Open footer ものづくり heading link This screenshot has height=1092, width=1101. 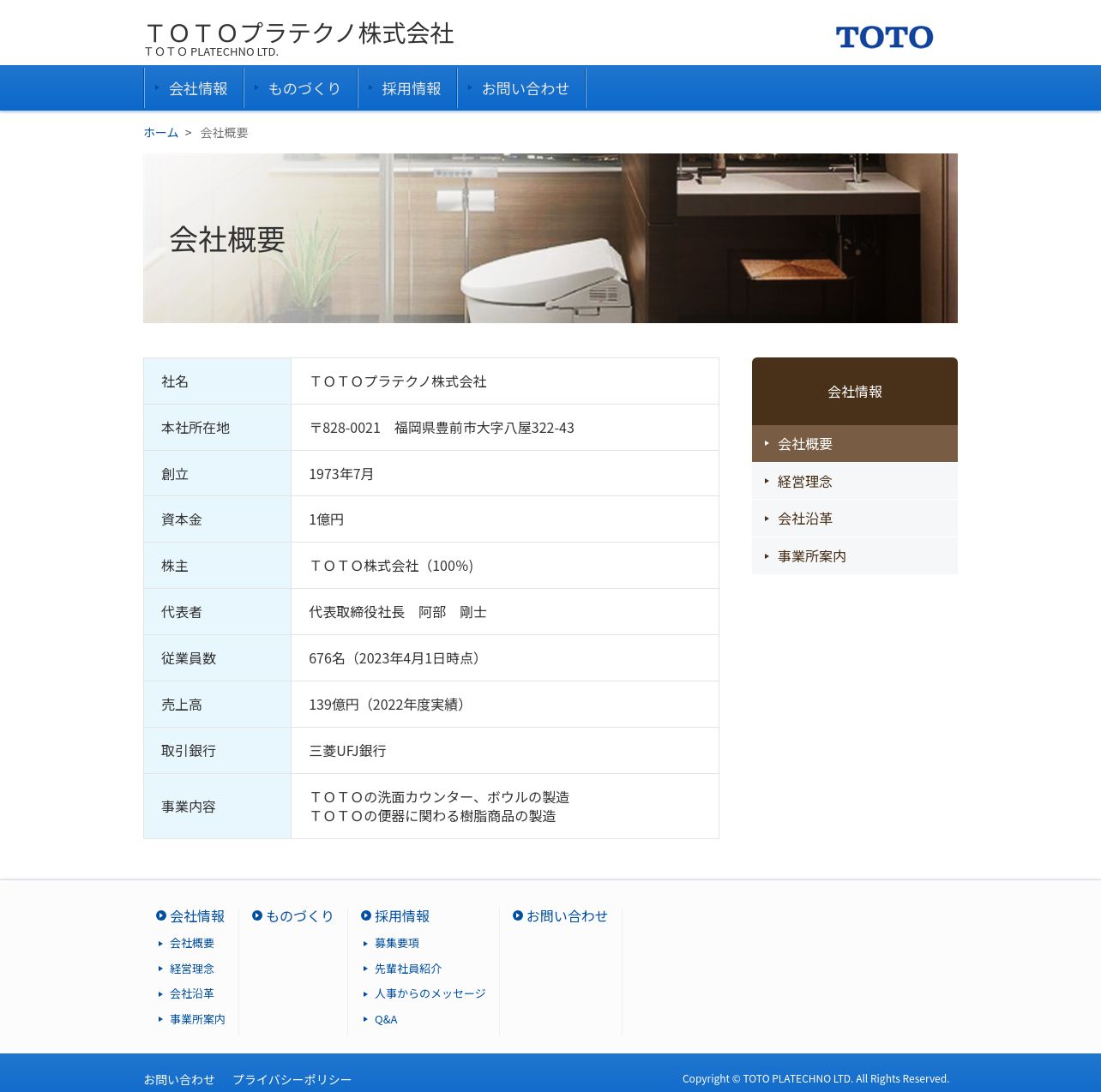[x=300, y=916]
